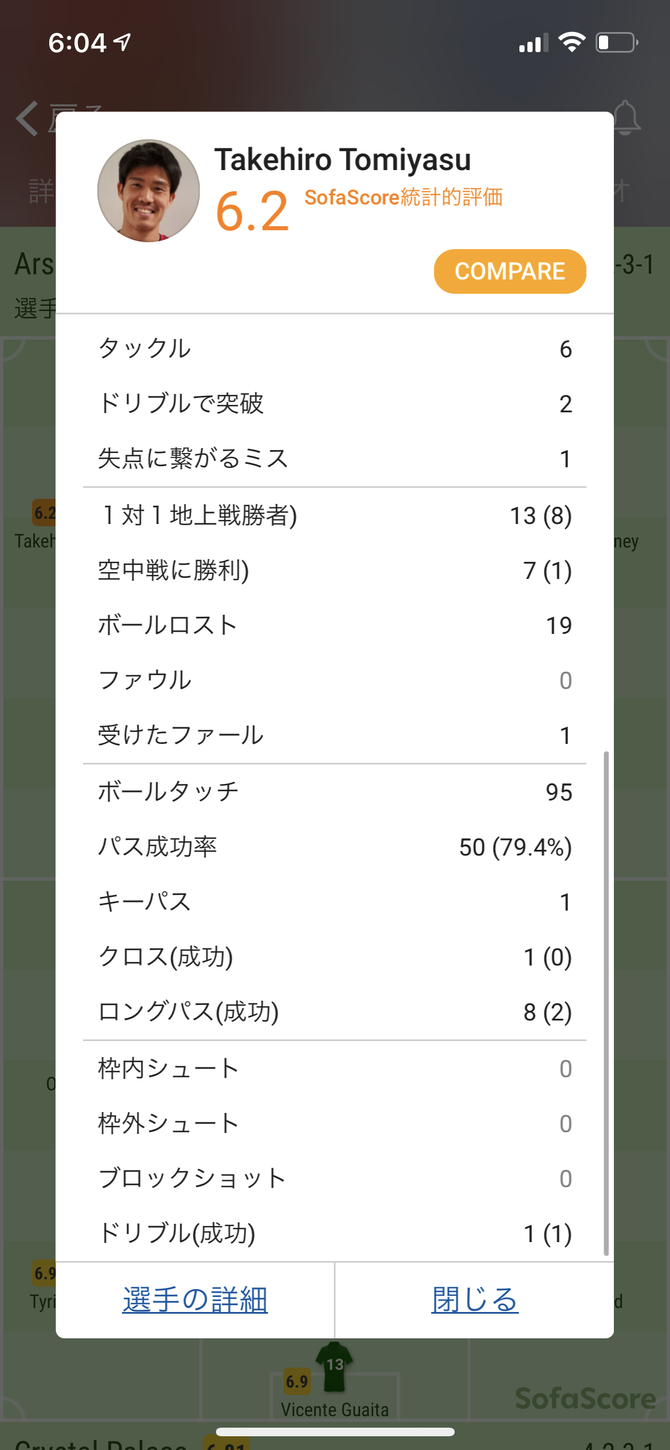The height and width of the screenshot is (1450, 670).
Task: Tap the パス成功率 stat row
Action: 335,847
